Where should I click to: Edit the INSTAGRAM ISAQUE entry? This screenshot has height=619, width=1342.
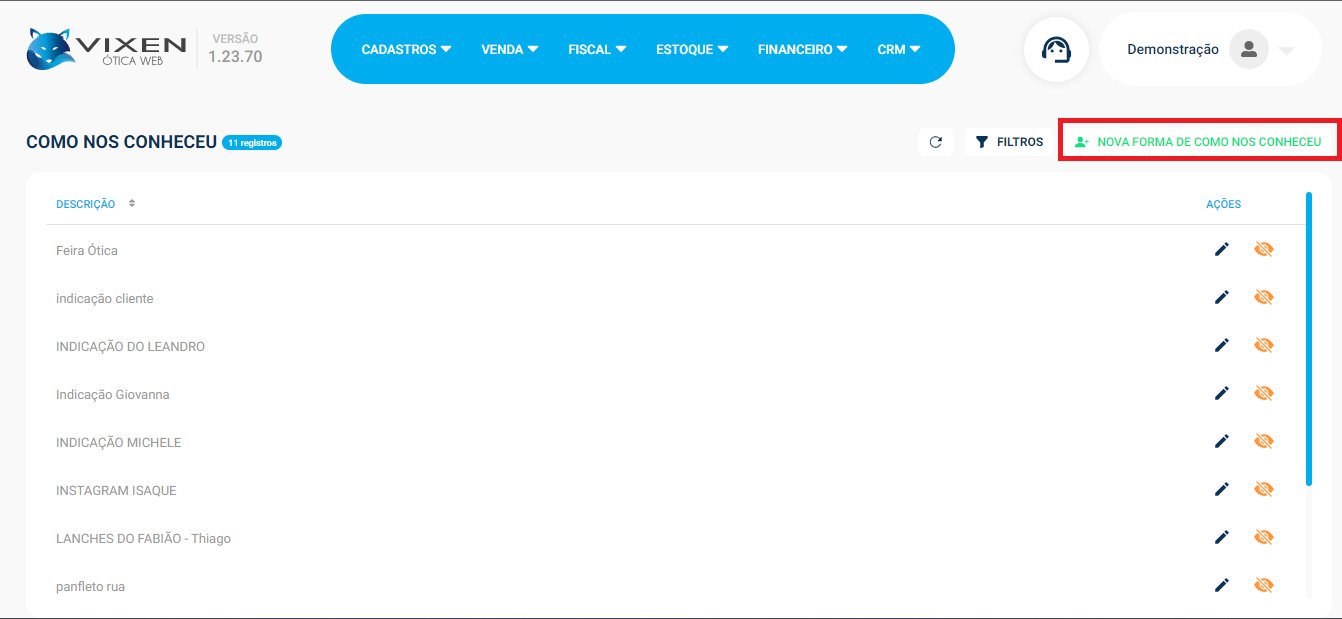(1221, 489)
